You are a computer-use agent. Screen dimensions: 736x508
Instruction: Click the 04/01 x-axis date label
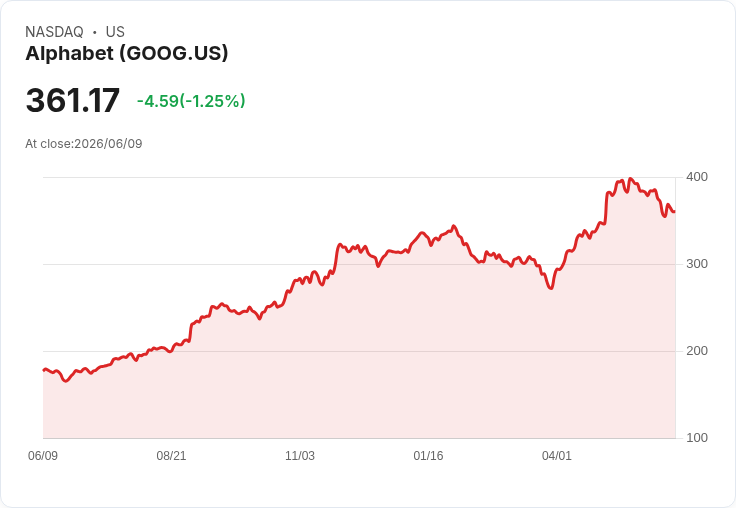coord(557,455)
